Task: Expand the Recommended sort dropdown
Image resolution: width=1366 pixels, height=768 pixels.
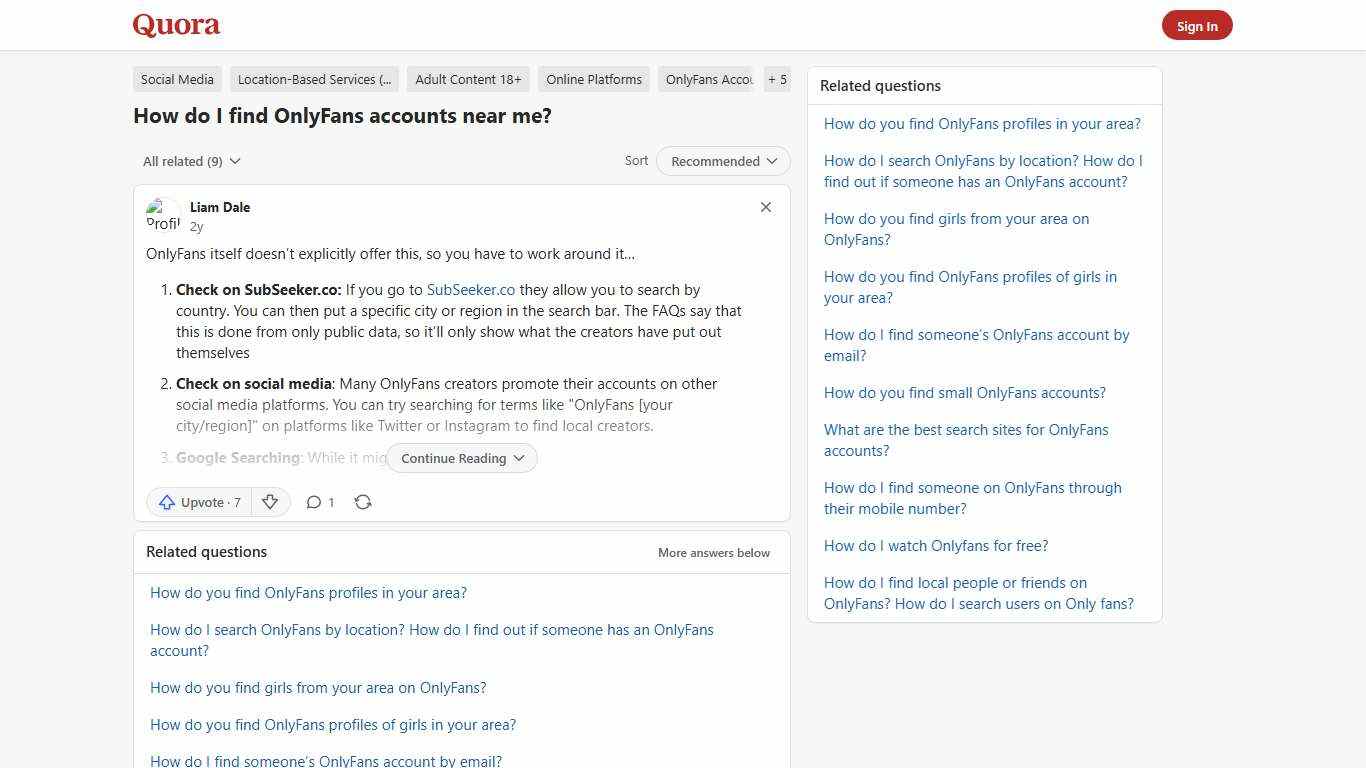Action: [722, 161]
